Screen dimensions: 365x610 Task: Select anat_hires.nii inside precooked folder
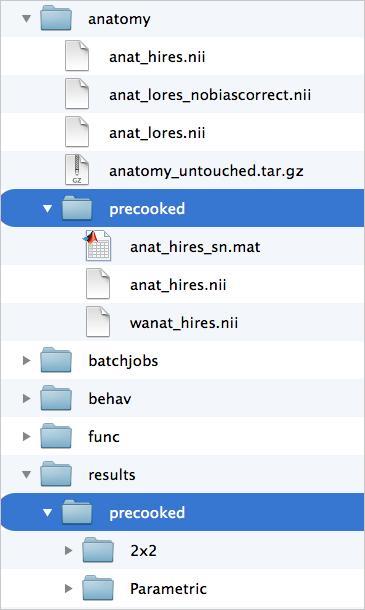pyautogui.click(x=182, y=284)
